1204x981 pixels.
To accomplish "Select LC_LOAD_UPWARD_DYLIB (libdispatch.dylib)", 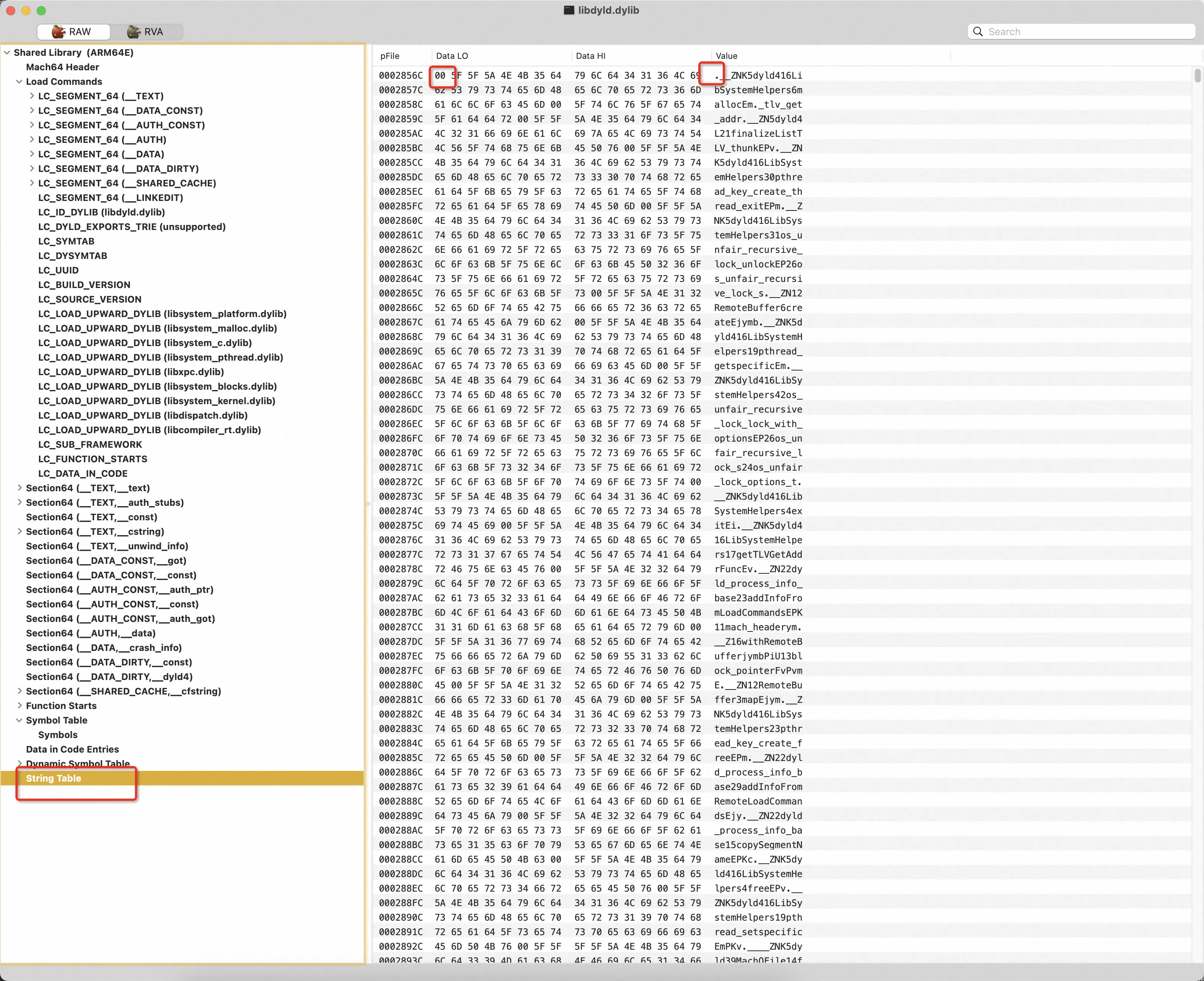I will [143, 415].
